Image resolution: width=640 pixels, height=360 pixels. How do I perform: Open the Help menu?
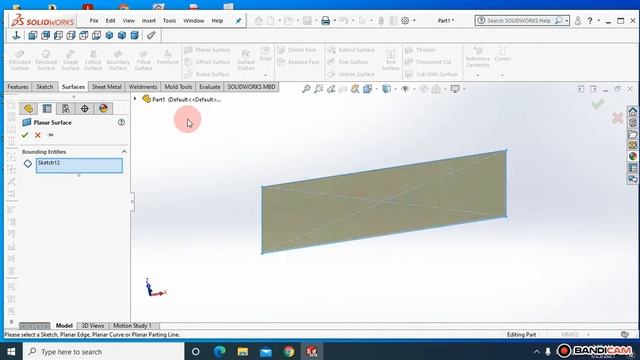click(217, 21)
